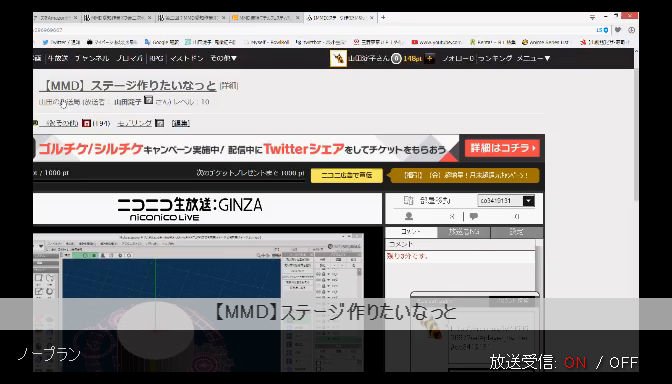Open the co3410131 community dropdown

coord(506,201)
